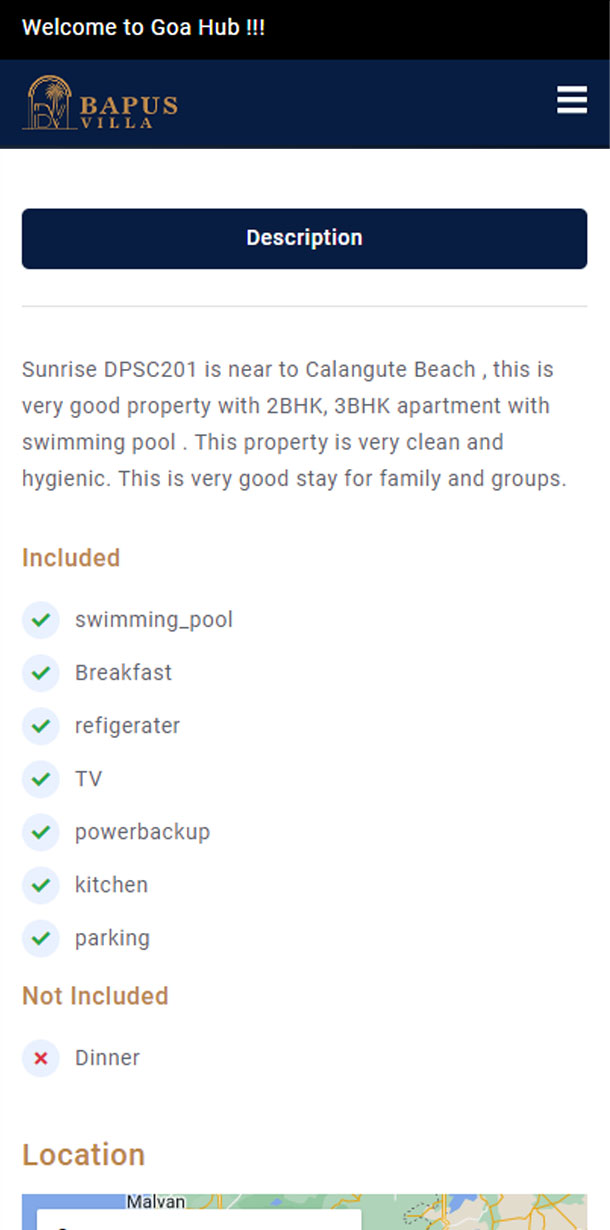
Task: Click the TV green checkmark icon
Action: (x=41, y=779)
